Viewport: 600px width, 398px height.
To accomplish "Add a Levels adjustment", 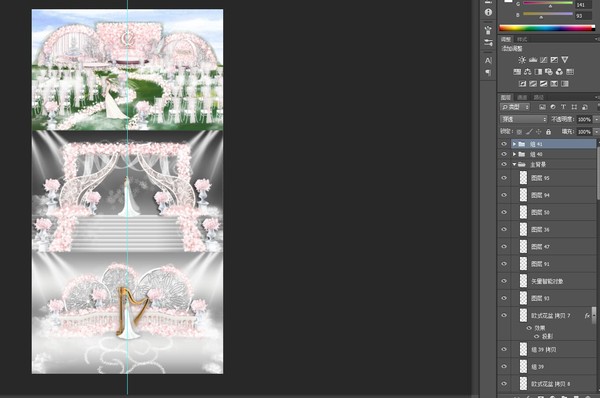I will pos(533,60).
